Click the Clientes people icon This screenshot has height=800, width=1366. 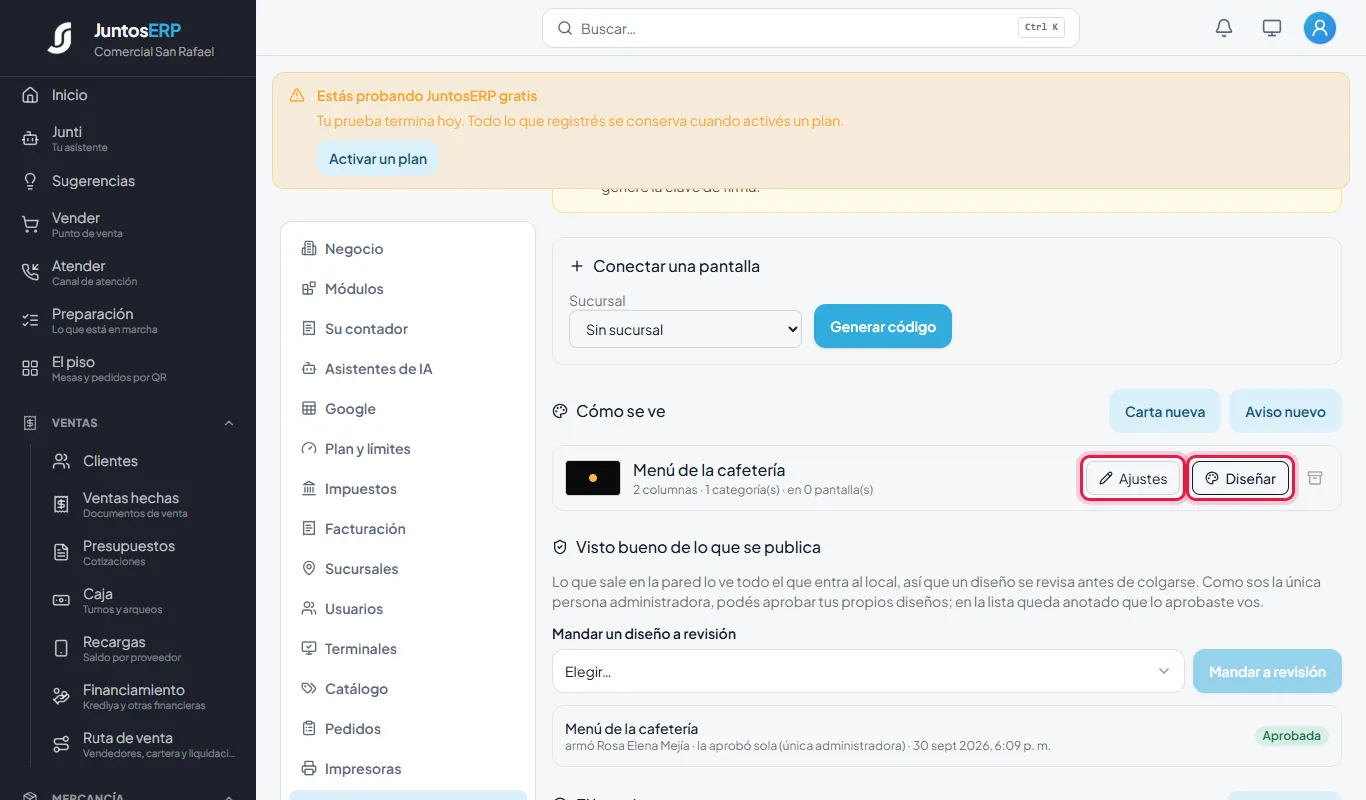coord(61,461)
